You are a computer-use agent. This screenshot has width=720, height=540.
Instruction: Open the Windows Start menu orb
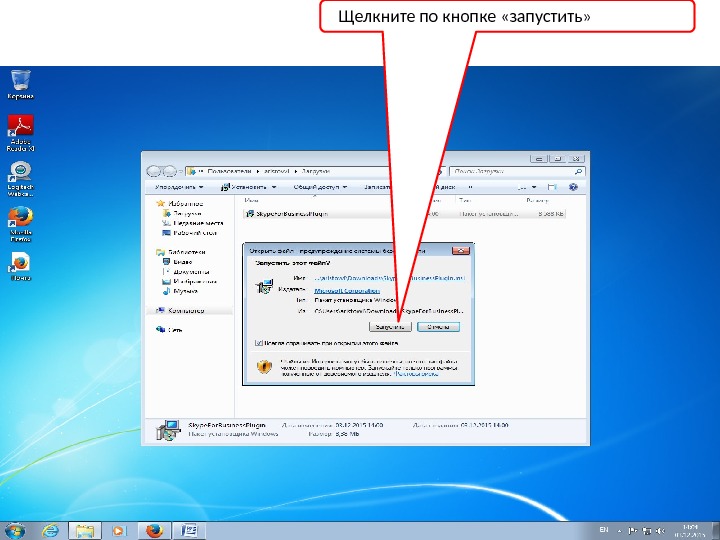coord(15,531)
